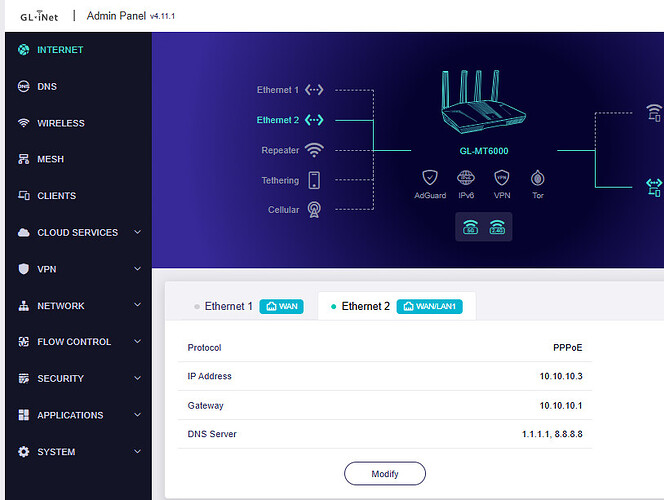
Task: Click DNS server value 1.1.1.1, 8.8.8.8
Action: [x=552, y=434]
